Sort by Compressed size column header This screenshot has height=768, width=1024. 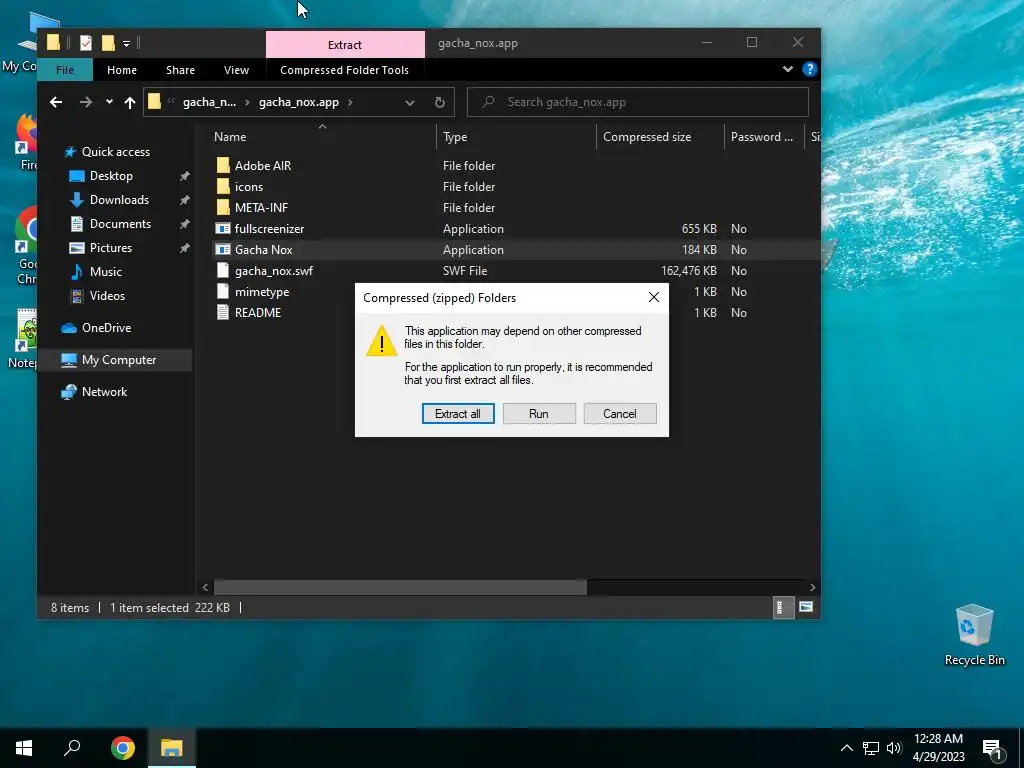coord(647,136)
